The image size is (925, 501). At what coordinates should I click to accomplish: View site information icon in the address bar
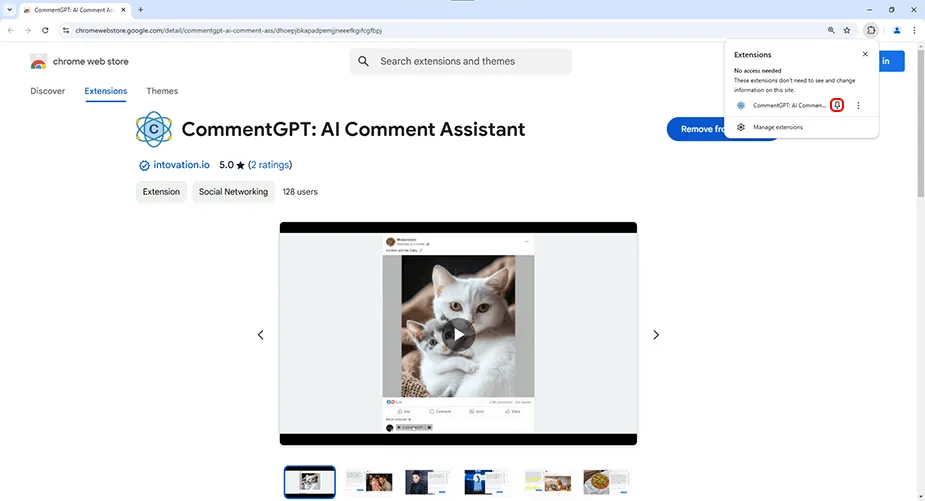(65, 30)
